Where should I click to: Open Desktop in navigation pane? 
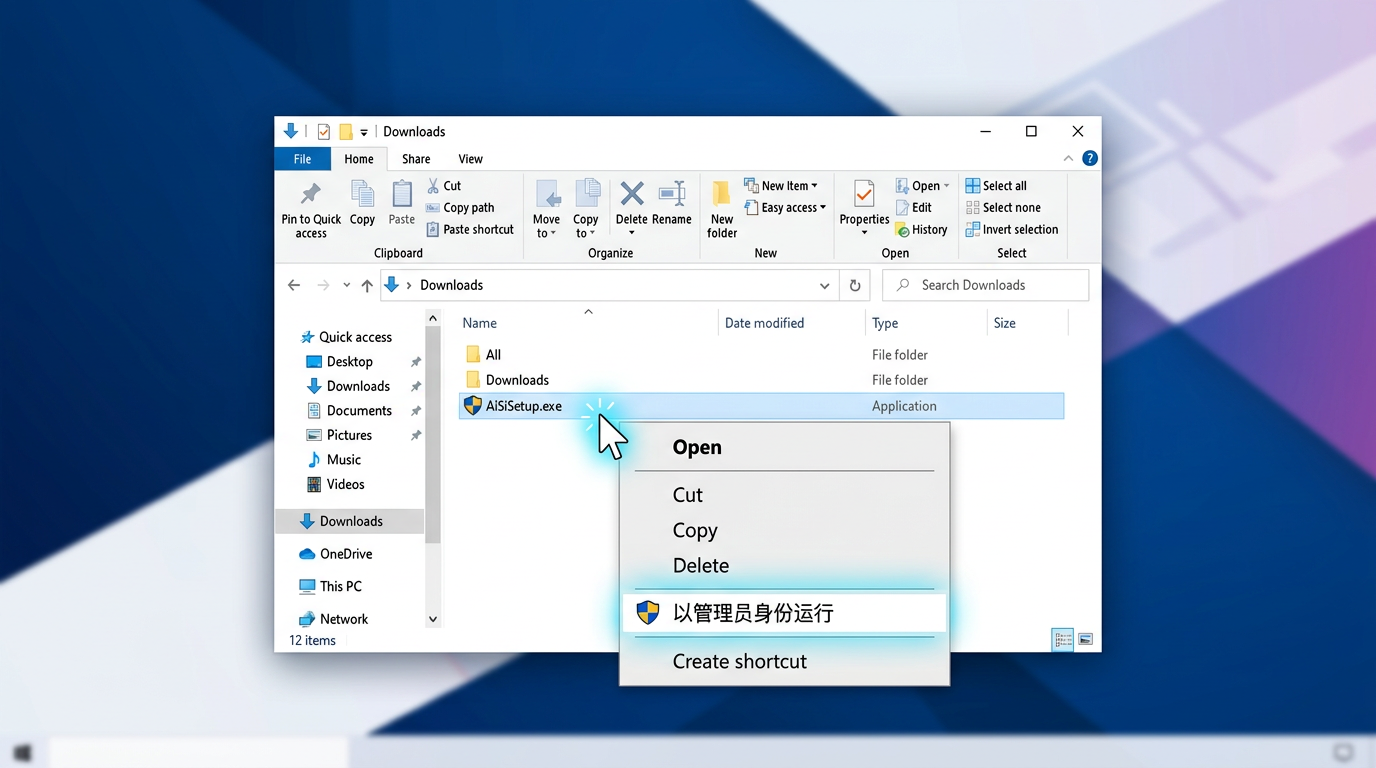coord(340,362)
